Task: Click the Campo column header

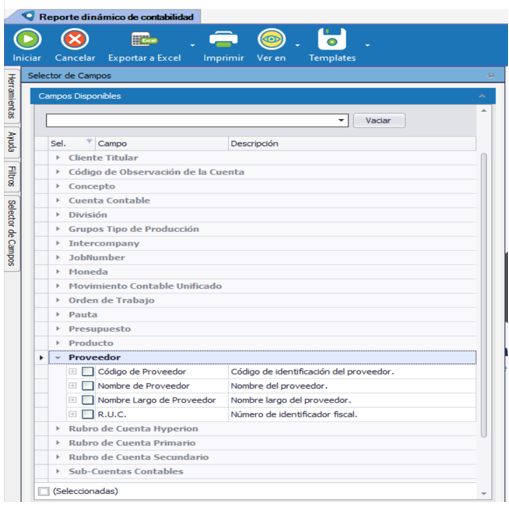Action: (x=162, y=144)
